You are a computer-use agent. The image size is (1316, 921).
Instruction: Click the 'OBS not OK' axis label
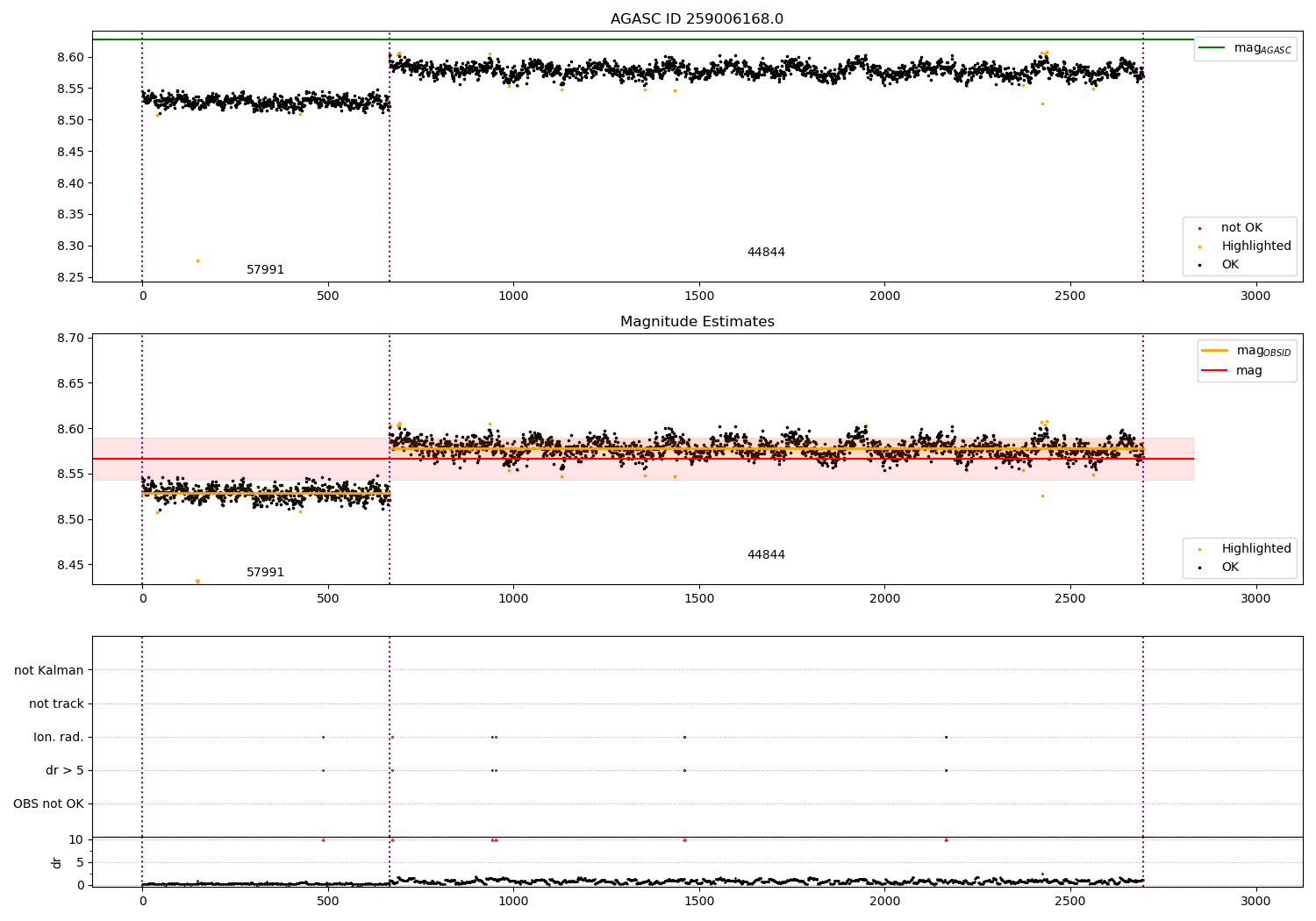pos(48,804)
